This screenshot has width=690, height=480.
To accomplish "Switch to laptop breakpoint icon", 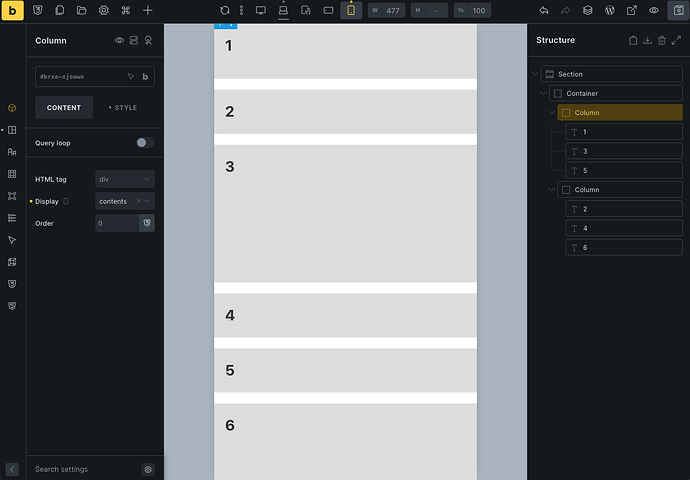I will [283, 10].
